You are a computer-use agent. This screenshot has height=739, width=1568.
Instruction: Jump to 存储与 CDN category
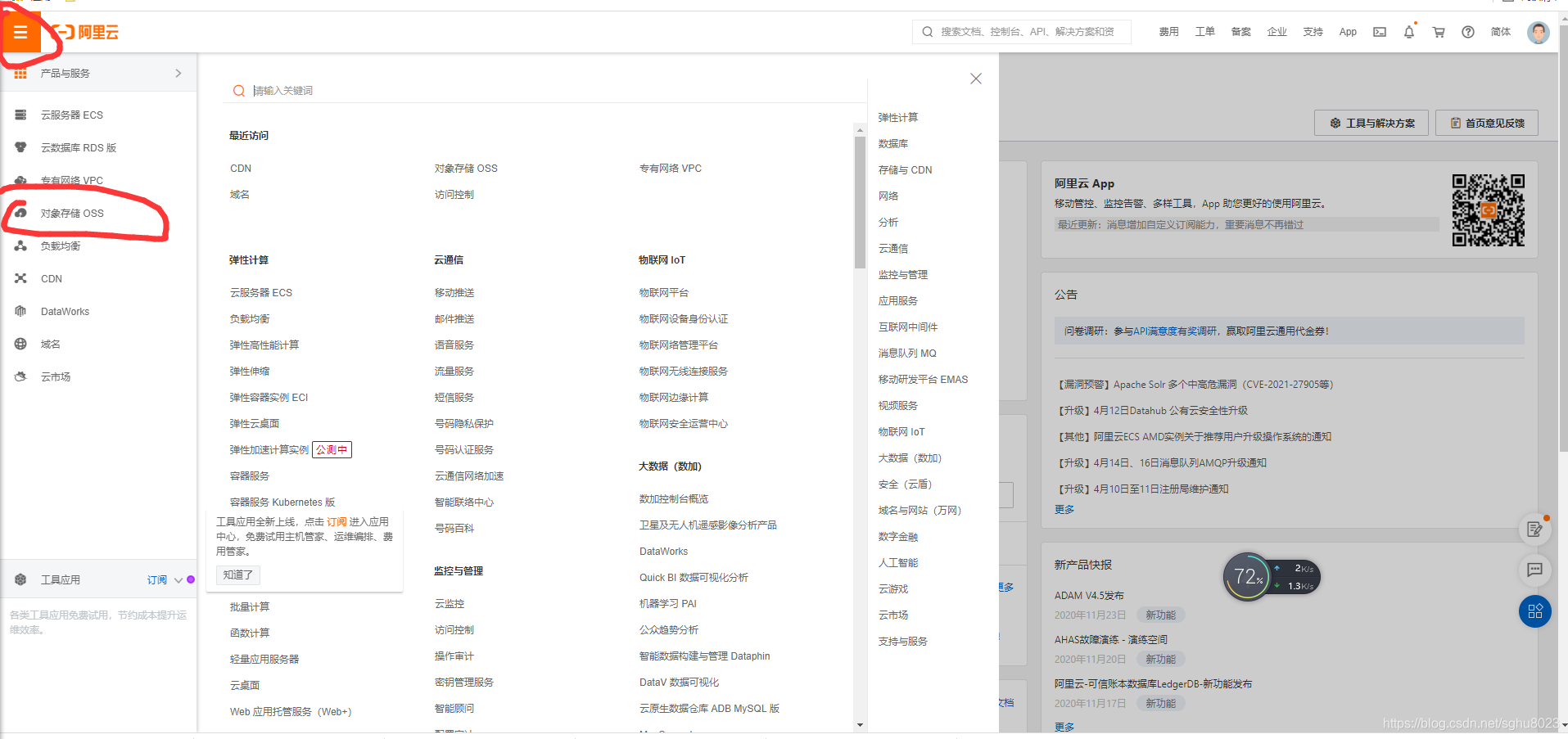coord(905,170)
